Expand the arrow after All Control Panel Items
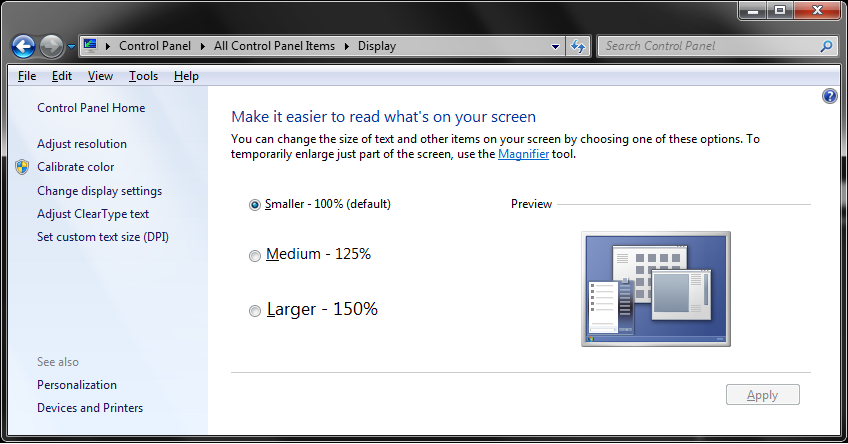The width and height of the screenshot is (848, 444). (347, 47)
